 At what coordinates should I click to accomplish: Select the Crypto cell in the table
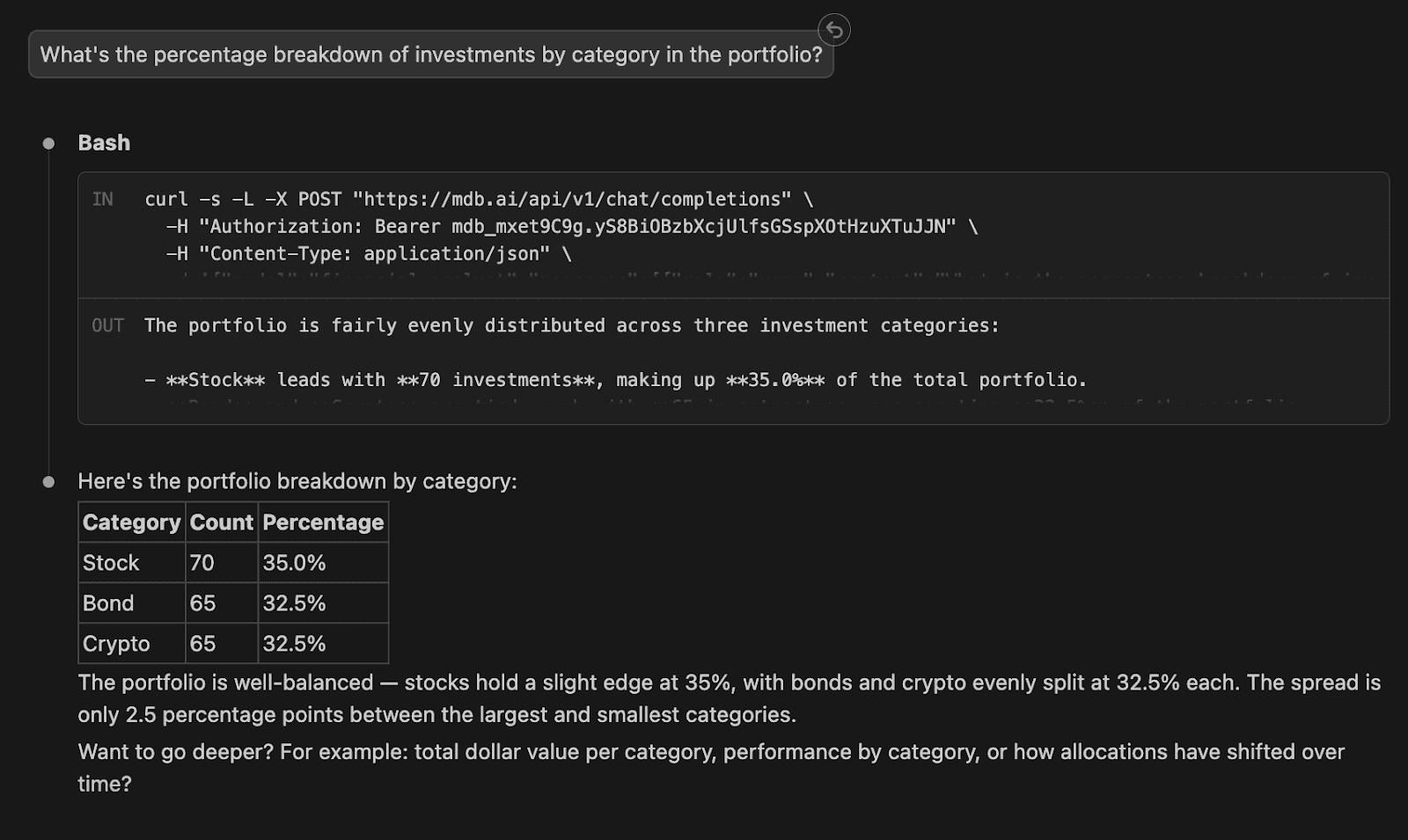click(x=117, y=644)
